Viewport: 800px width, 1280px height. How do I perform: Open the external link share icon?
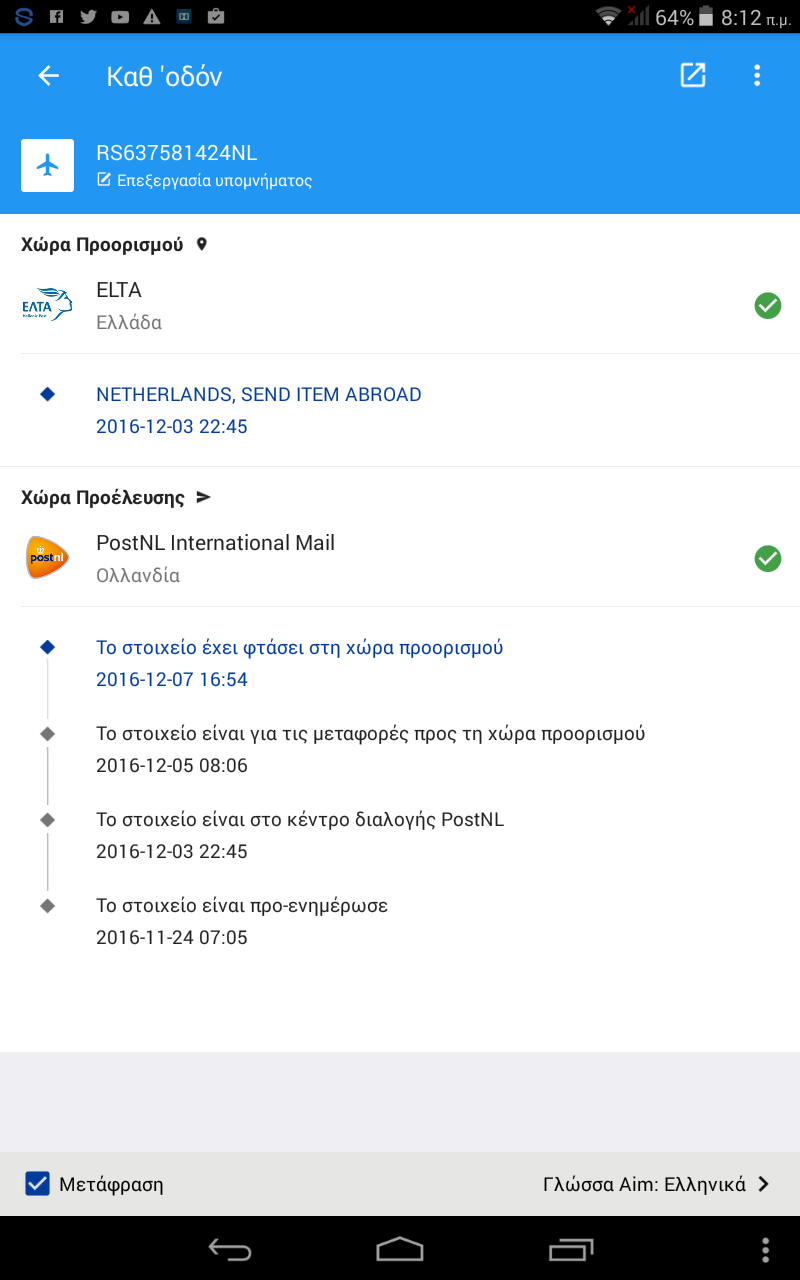click(693, 76)
